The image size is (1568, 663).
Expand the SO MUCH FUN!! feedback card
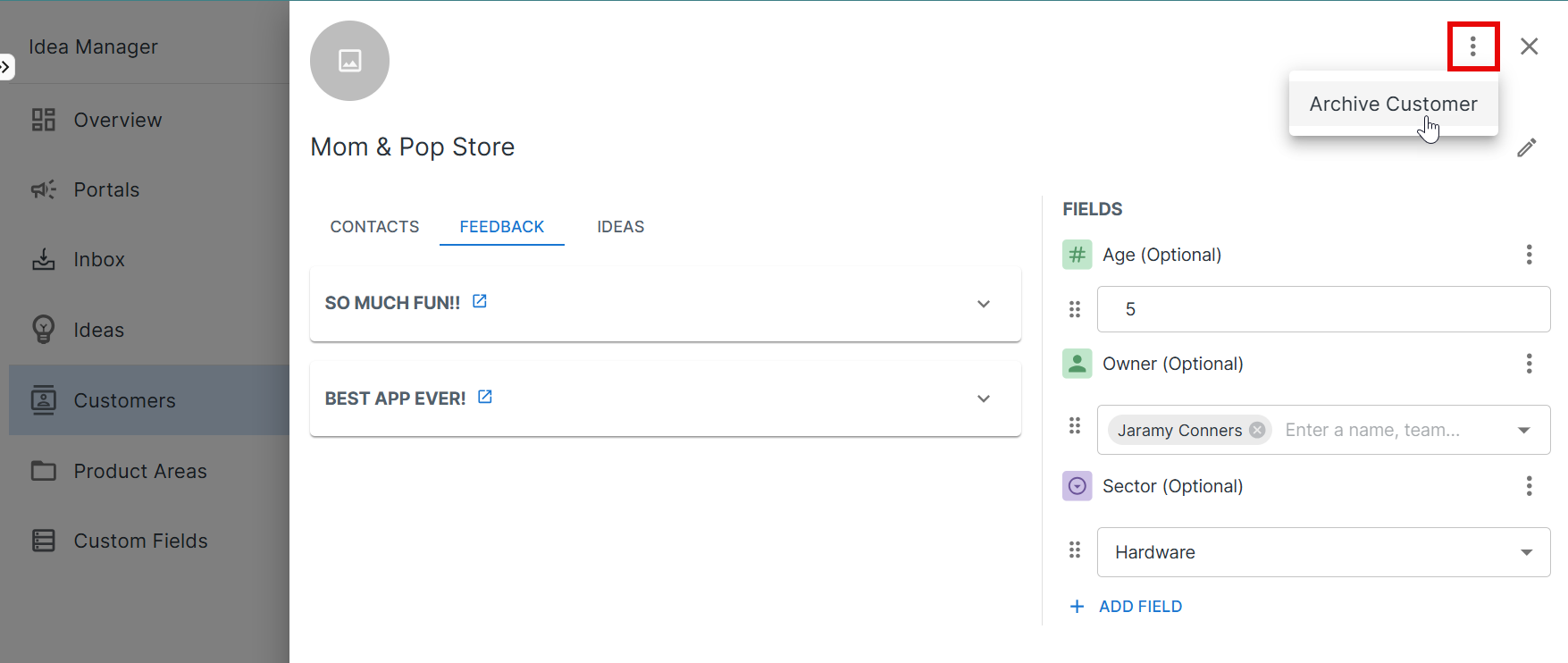(984, 304)
